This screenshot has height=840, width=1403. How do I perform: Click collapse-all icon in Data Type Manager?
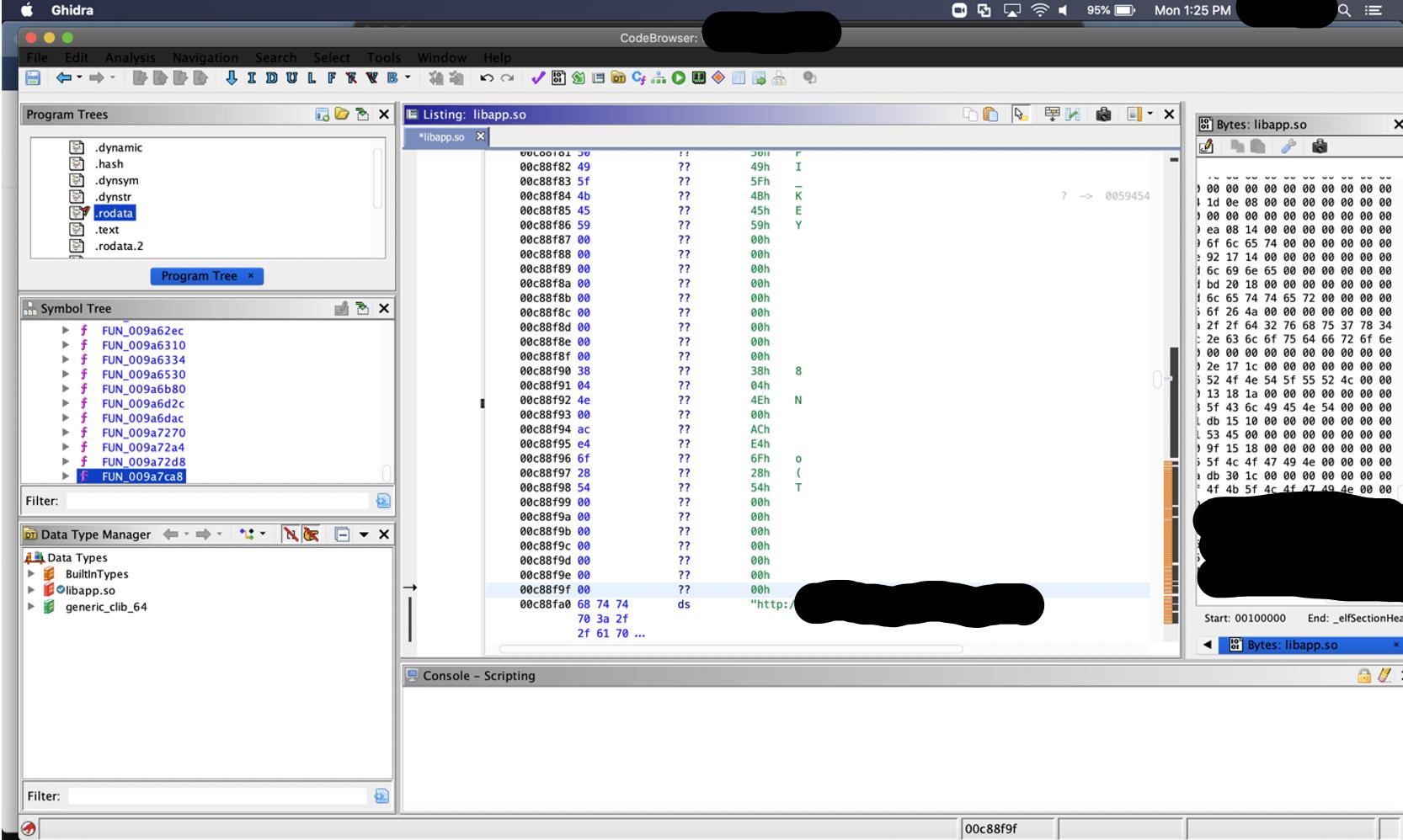coord(342,534)
